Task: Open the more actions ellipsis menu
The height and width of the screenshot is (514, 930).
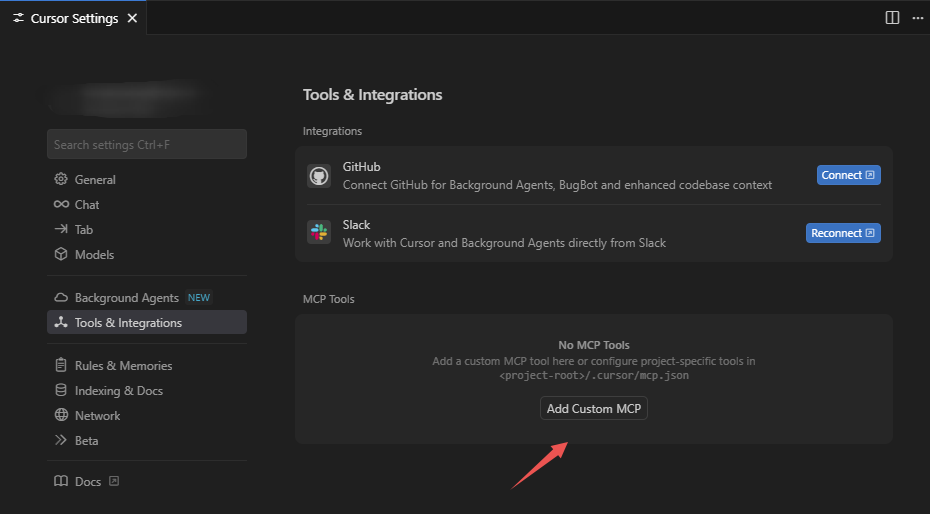Action: coord(918,18)
